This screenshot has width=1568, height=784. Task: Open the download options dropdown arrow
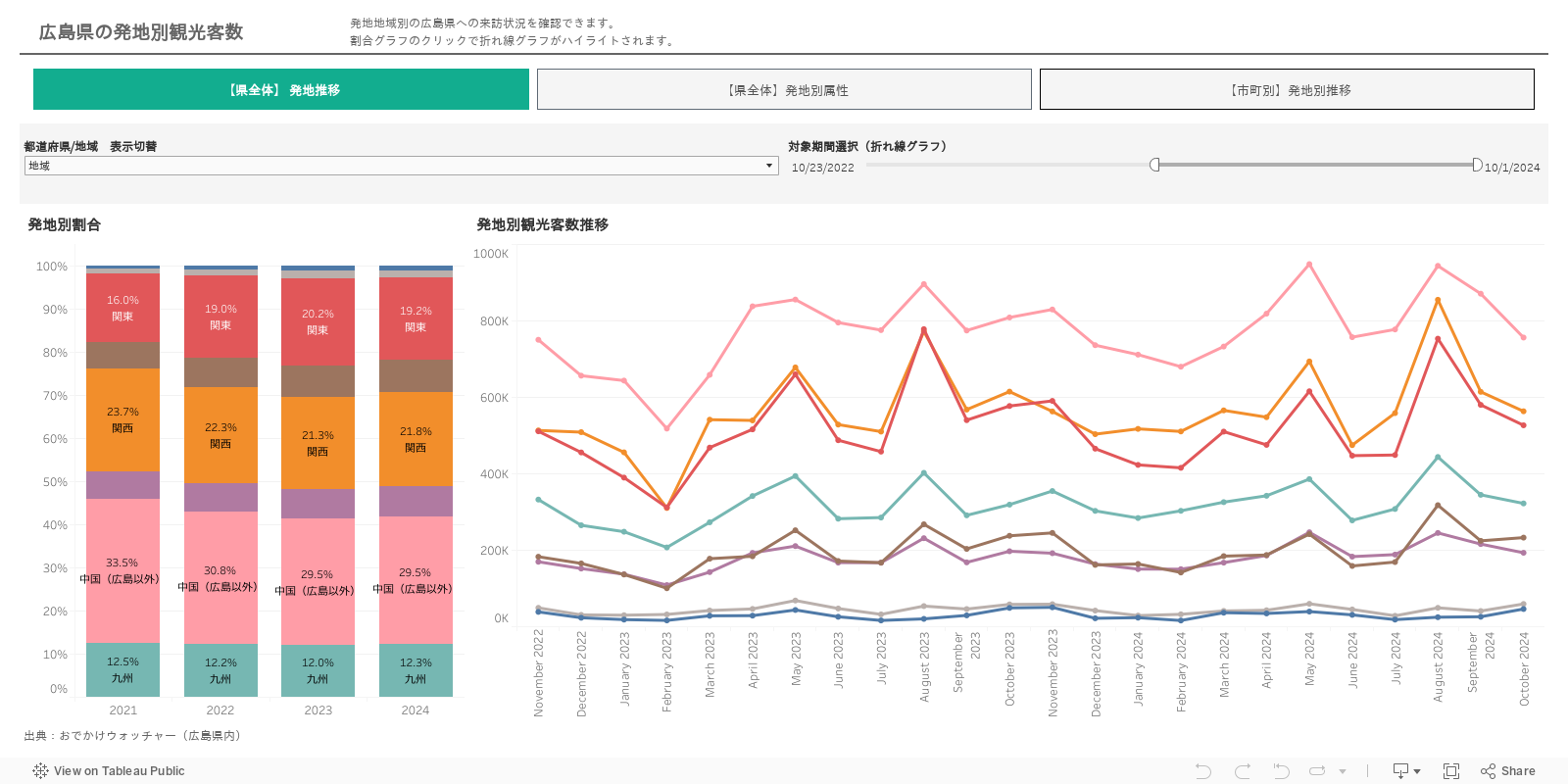(x=1417, y=772)
